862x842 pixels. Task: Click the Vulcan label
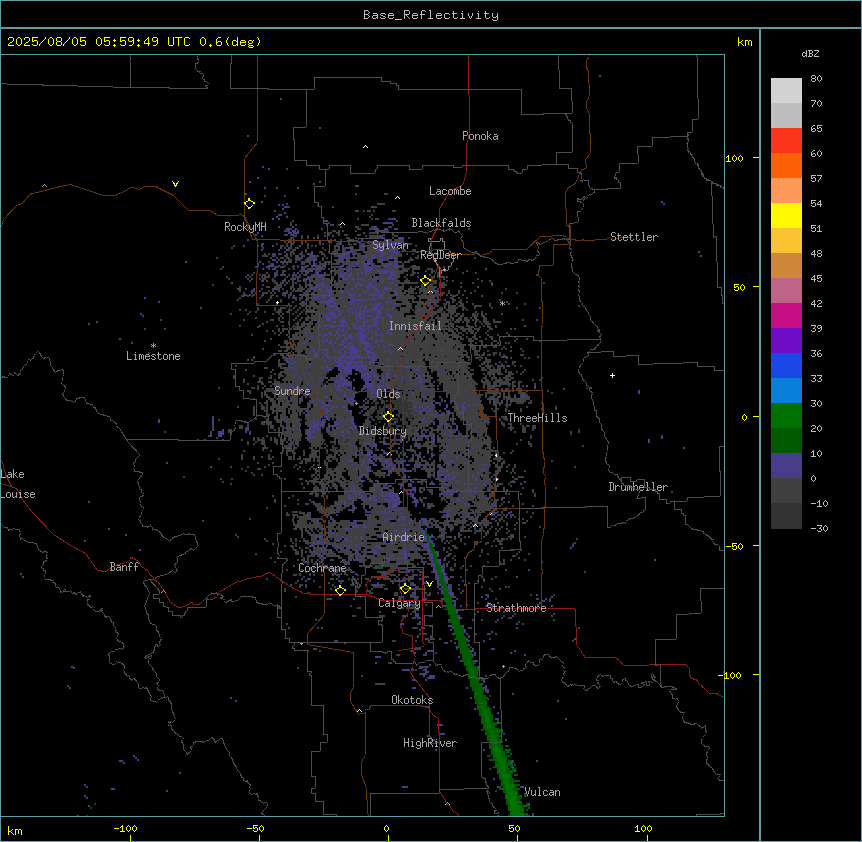coord(542,792)
